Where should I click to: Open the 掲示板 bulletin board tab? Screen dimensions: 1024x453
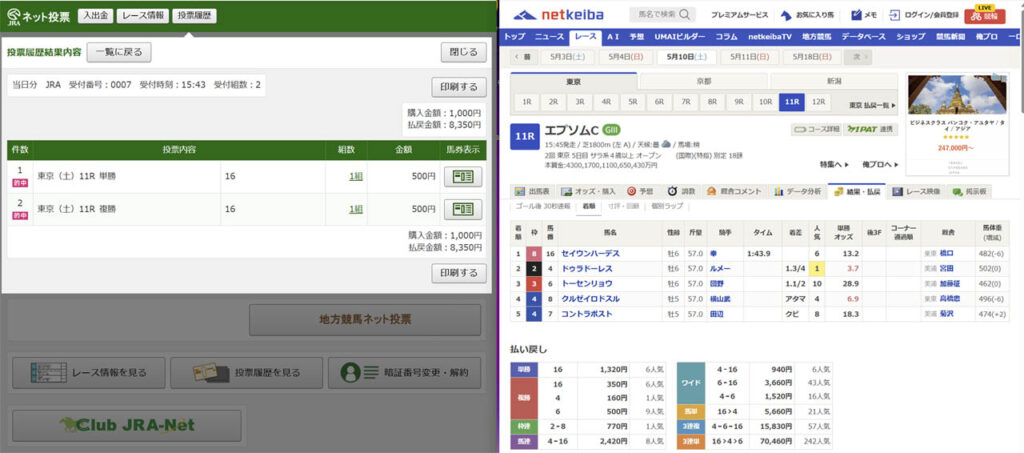(x=969, y=192)
